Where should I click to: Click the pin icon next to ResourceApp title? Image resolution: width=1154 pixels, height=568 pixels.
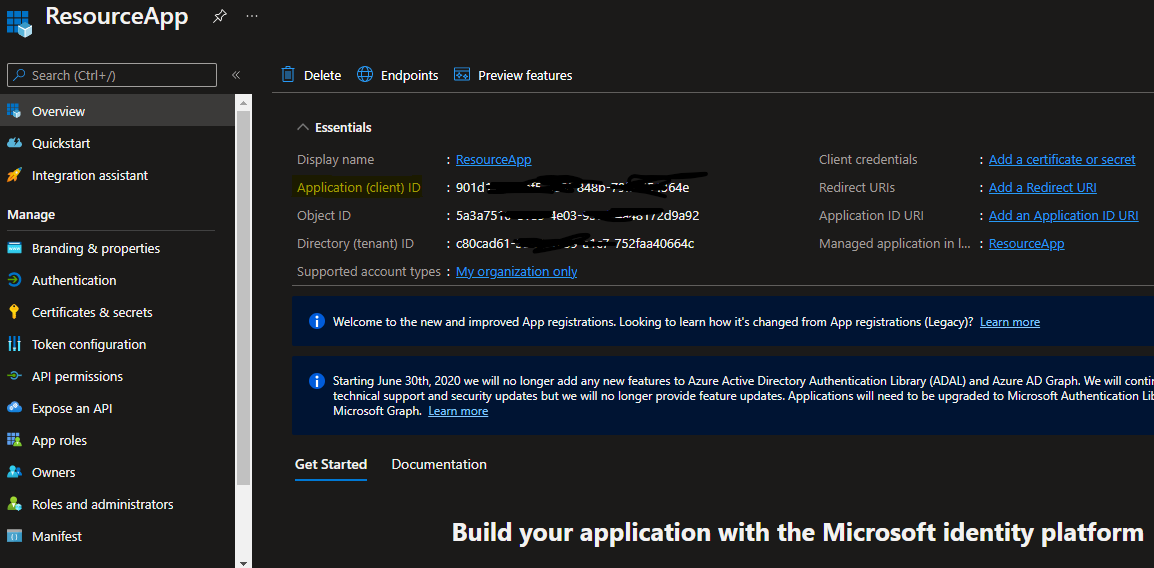(220, 16)
